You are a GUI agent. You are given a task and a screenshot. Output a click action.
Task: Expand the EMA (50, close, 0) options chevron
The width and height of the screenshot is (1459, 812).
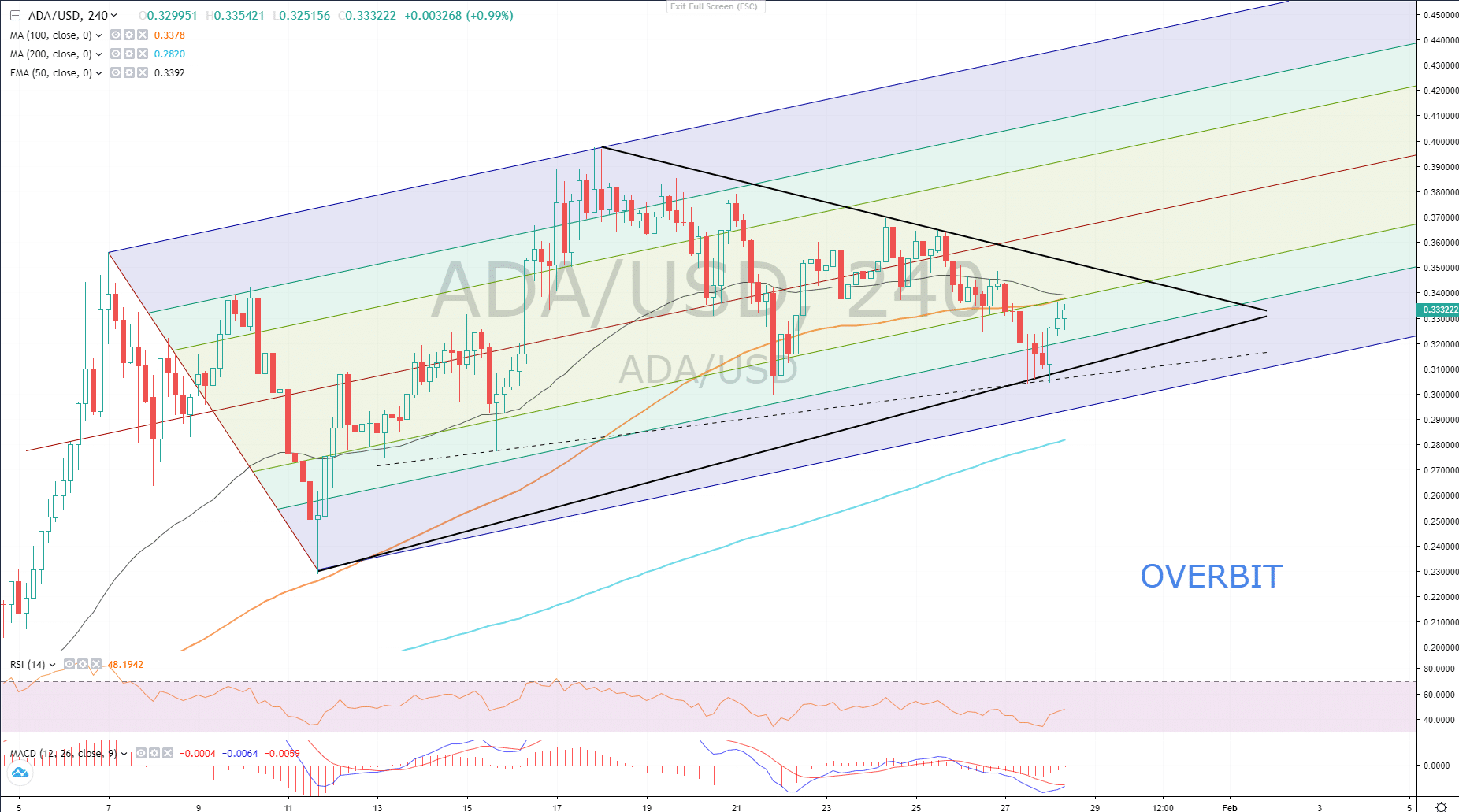(98, 73)
